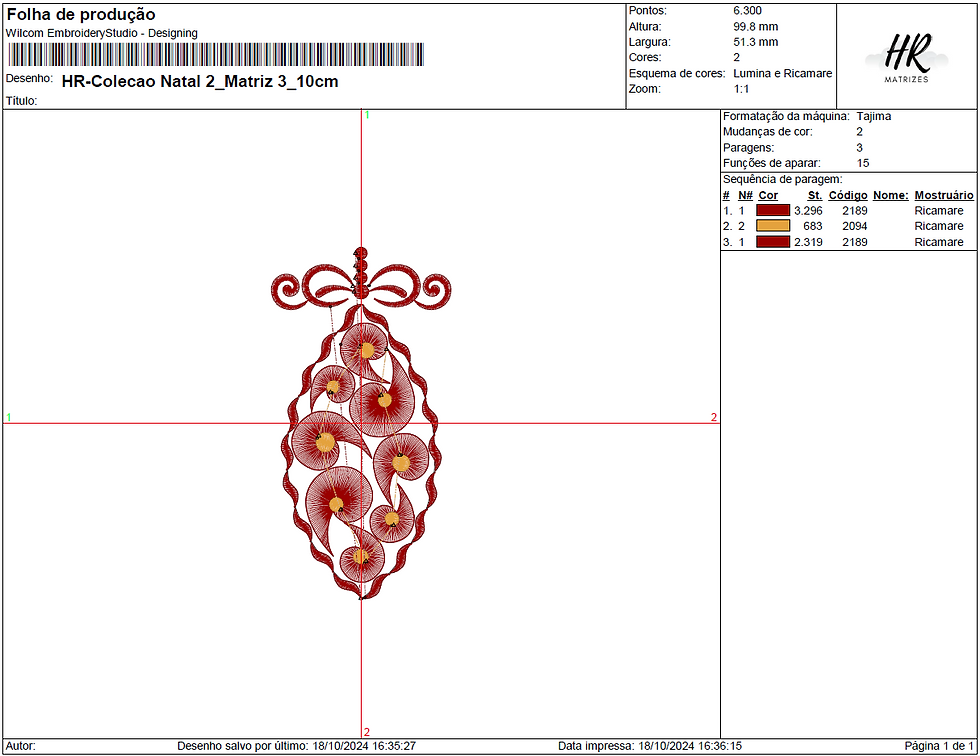The width and height of the screenshot is (980, 756).
Task: Click the red marker 2 at right edge
Action: point(714,417)
